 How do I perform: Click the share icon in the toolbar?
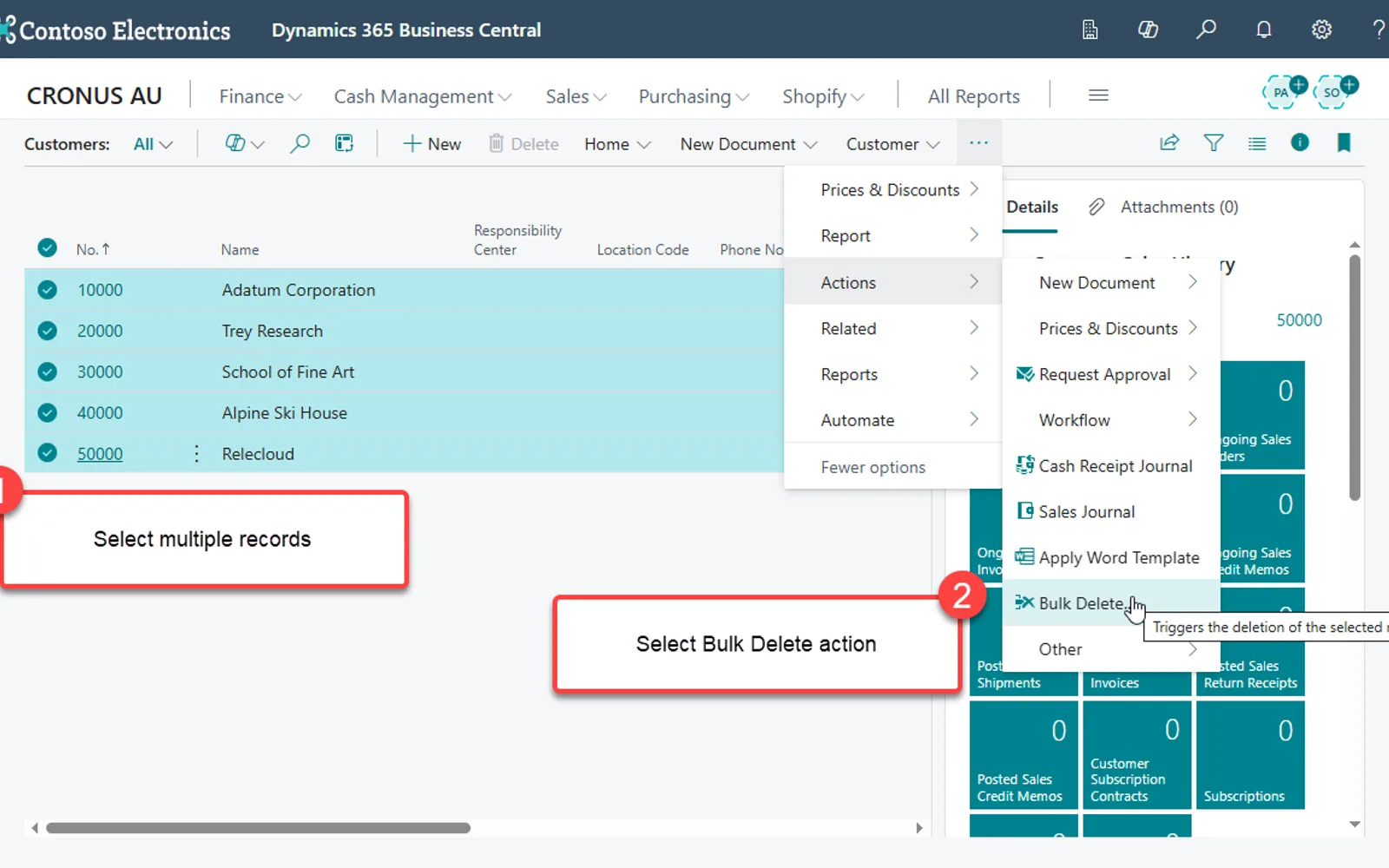[x=1169, y=142]
